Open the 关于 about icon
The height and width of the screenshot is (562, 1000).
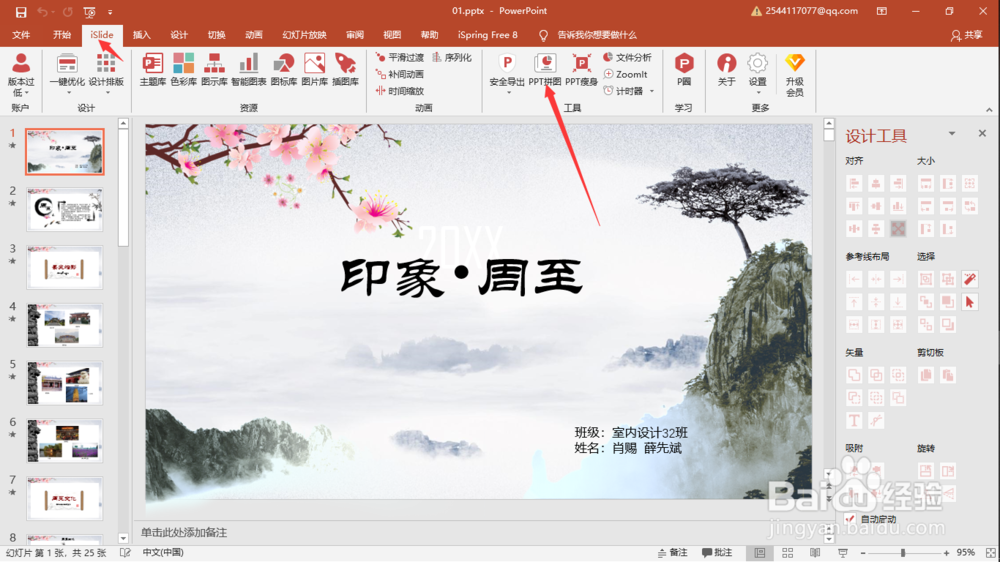coord(726,69)
